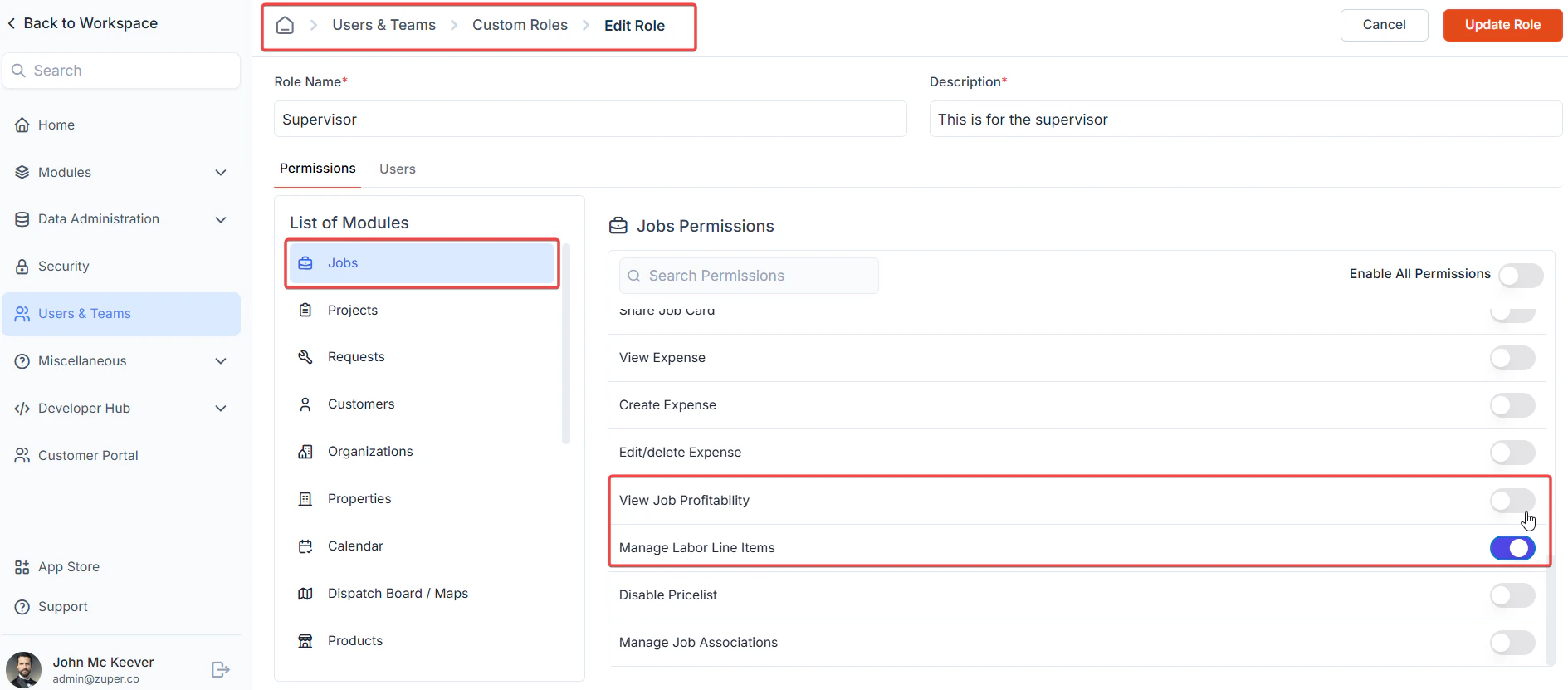Open Customer Portal in the sidebar

[121, 455]
